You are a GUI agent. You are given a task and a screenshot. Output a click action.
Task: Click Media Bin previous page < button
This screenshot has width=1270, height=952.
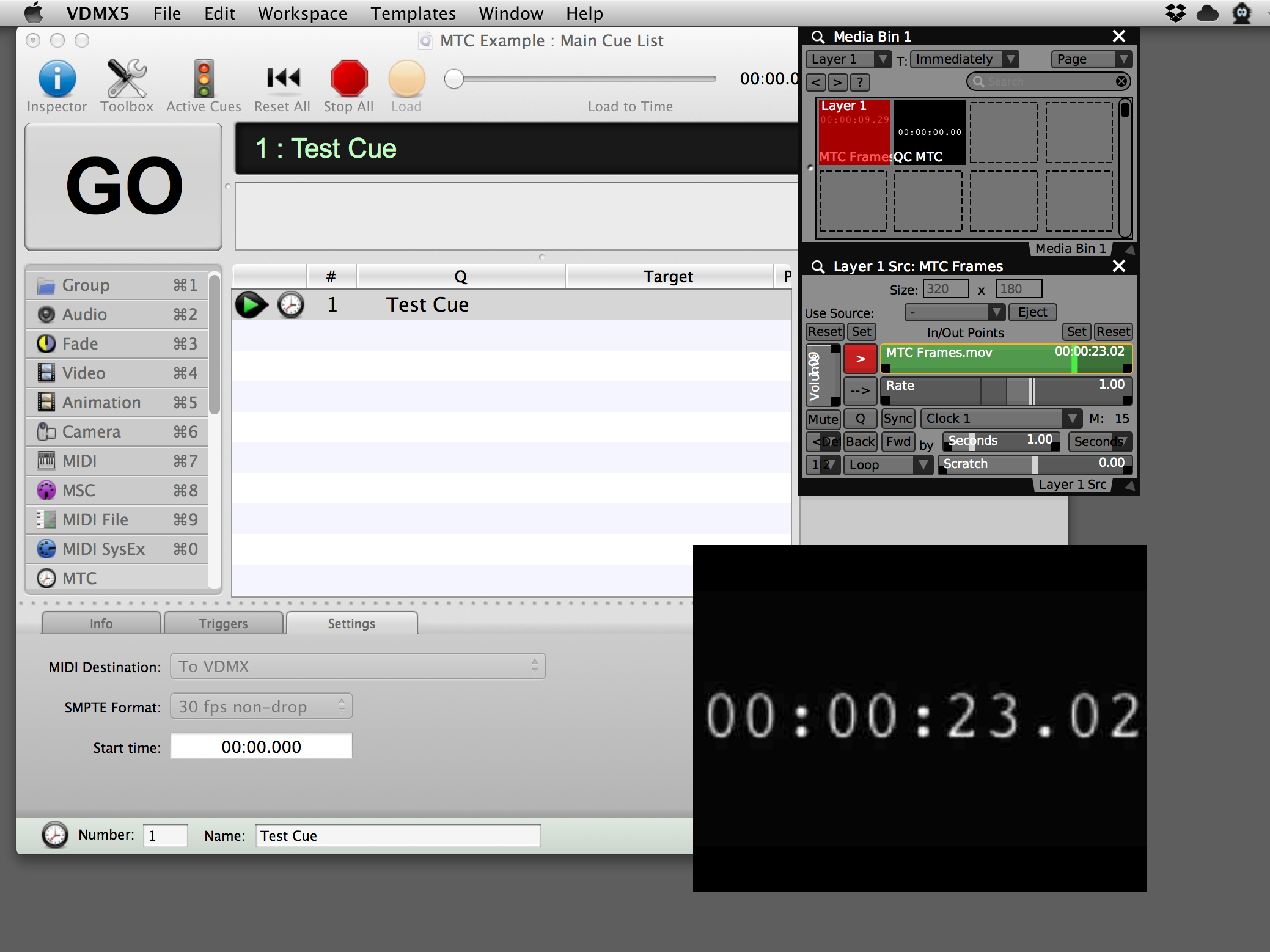[816, 82]
